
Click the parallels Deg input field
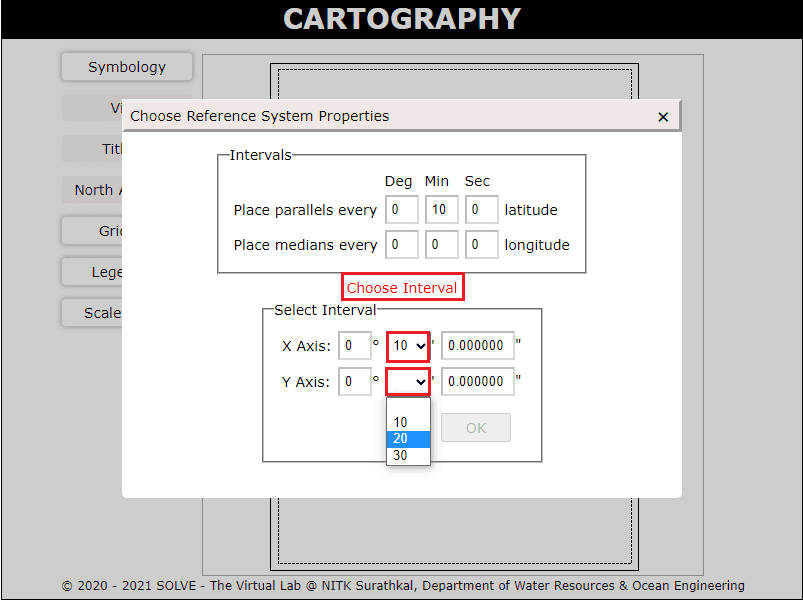click(x=402, y=210)
